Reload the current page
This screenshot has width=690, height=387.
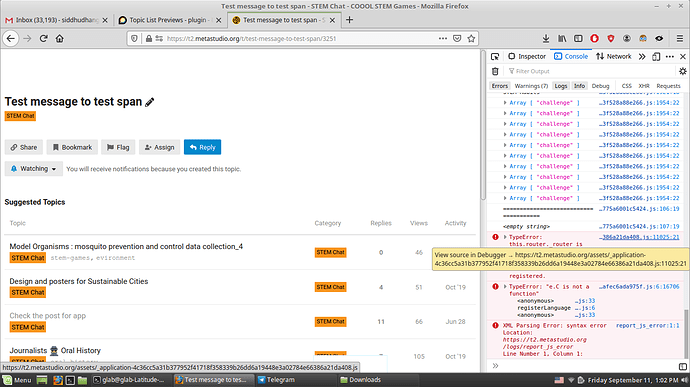click(43, 39)
